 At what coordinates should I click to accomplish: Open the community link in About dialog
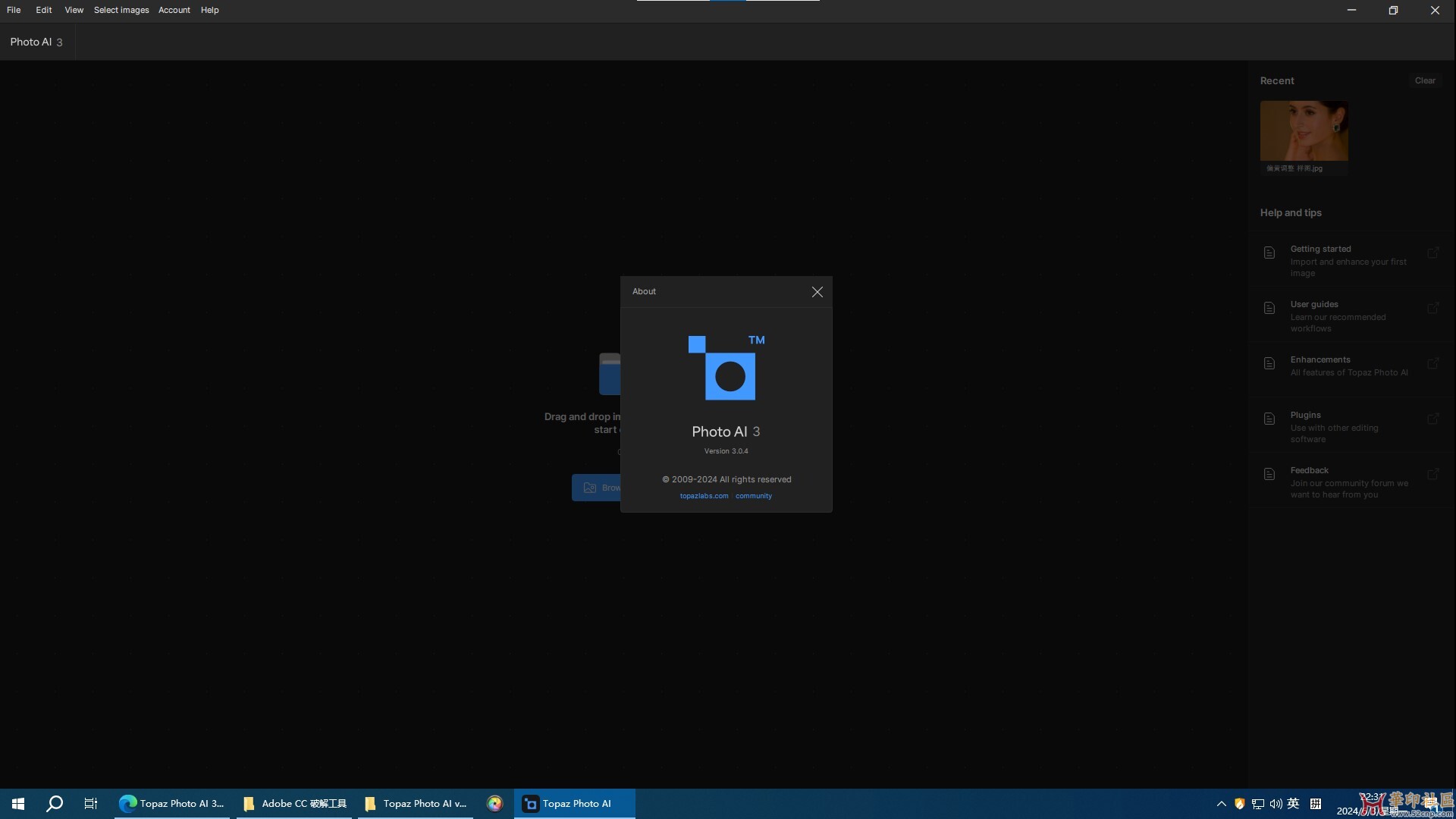pos(754,496)
